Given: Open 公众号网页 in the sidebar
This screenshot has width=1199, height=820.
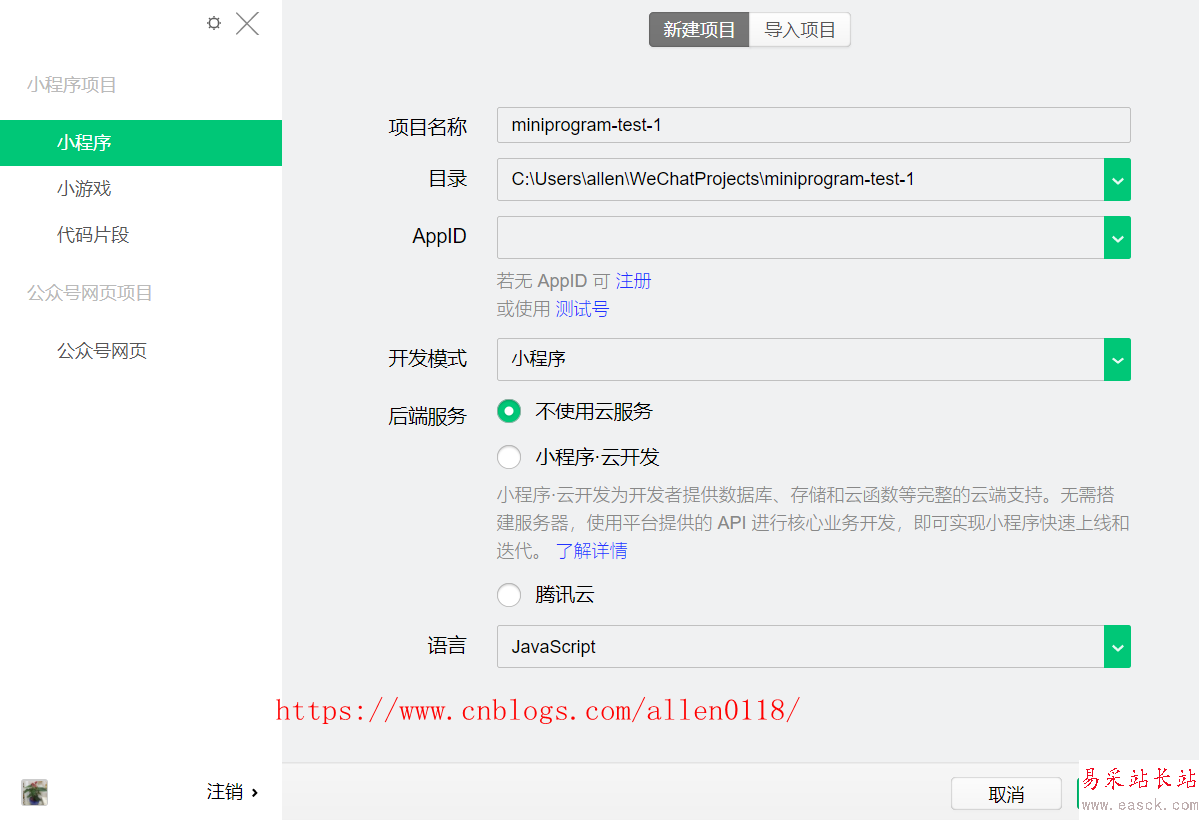Looking at the screenshot, I should tap(102, 351).
